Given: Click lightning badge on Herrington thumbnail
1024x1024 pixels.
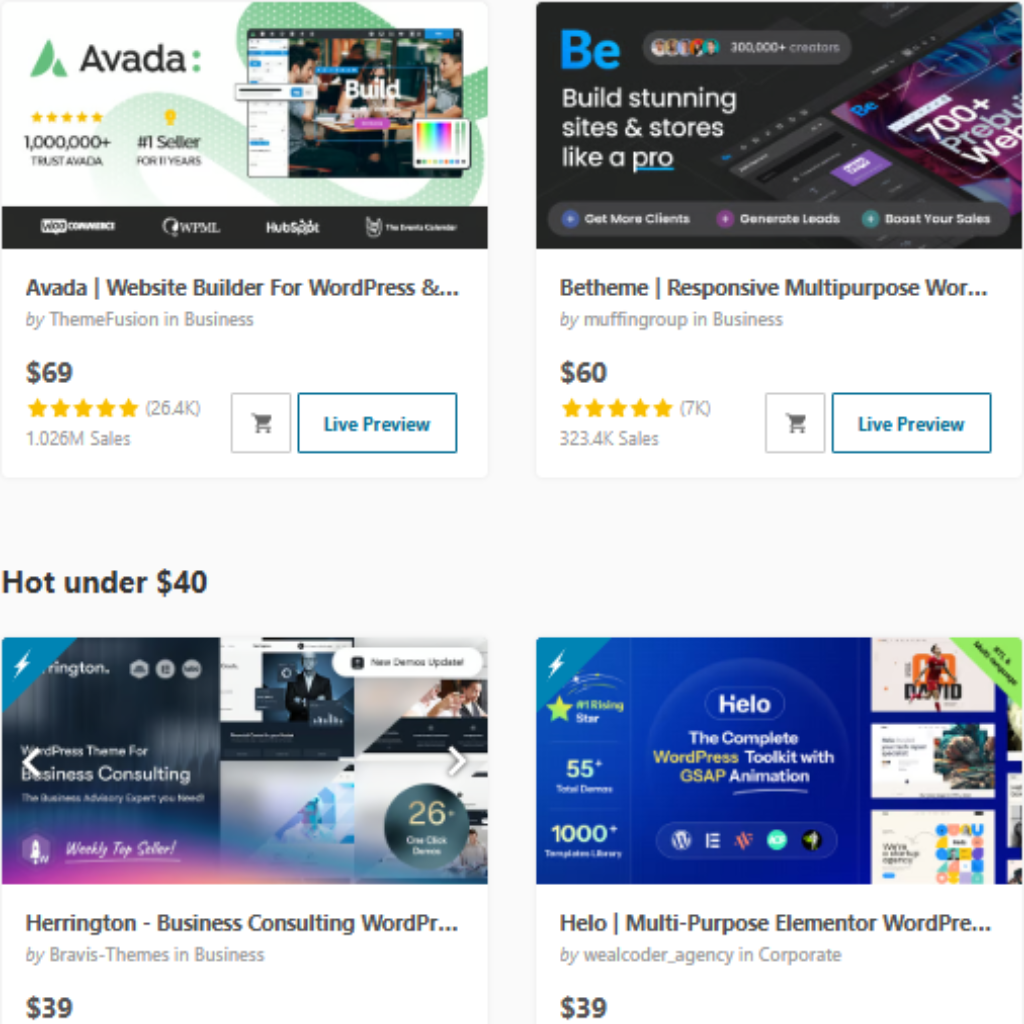Looking at the screenshot, I should pyautogui.click(x=23, y=665).
